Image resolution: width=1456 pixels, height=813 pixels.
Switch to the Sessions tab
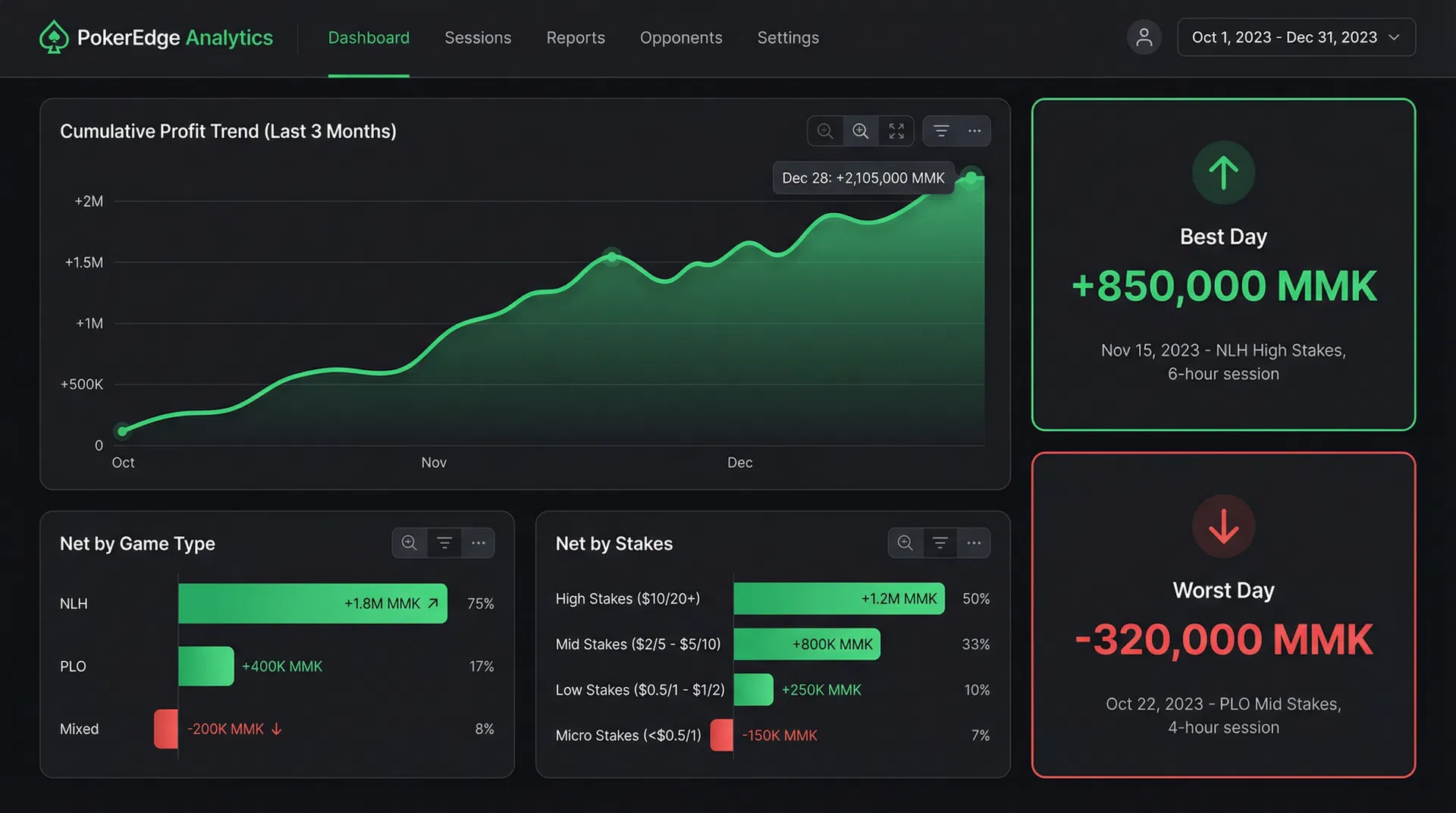pos(478,37)
